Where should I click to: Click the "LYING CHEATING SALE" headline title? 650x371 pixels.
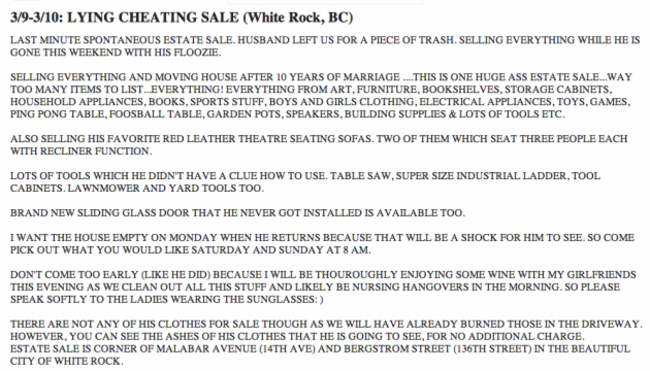pos(153,17)
